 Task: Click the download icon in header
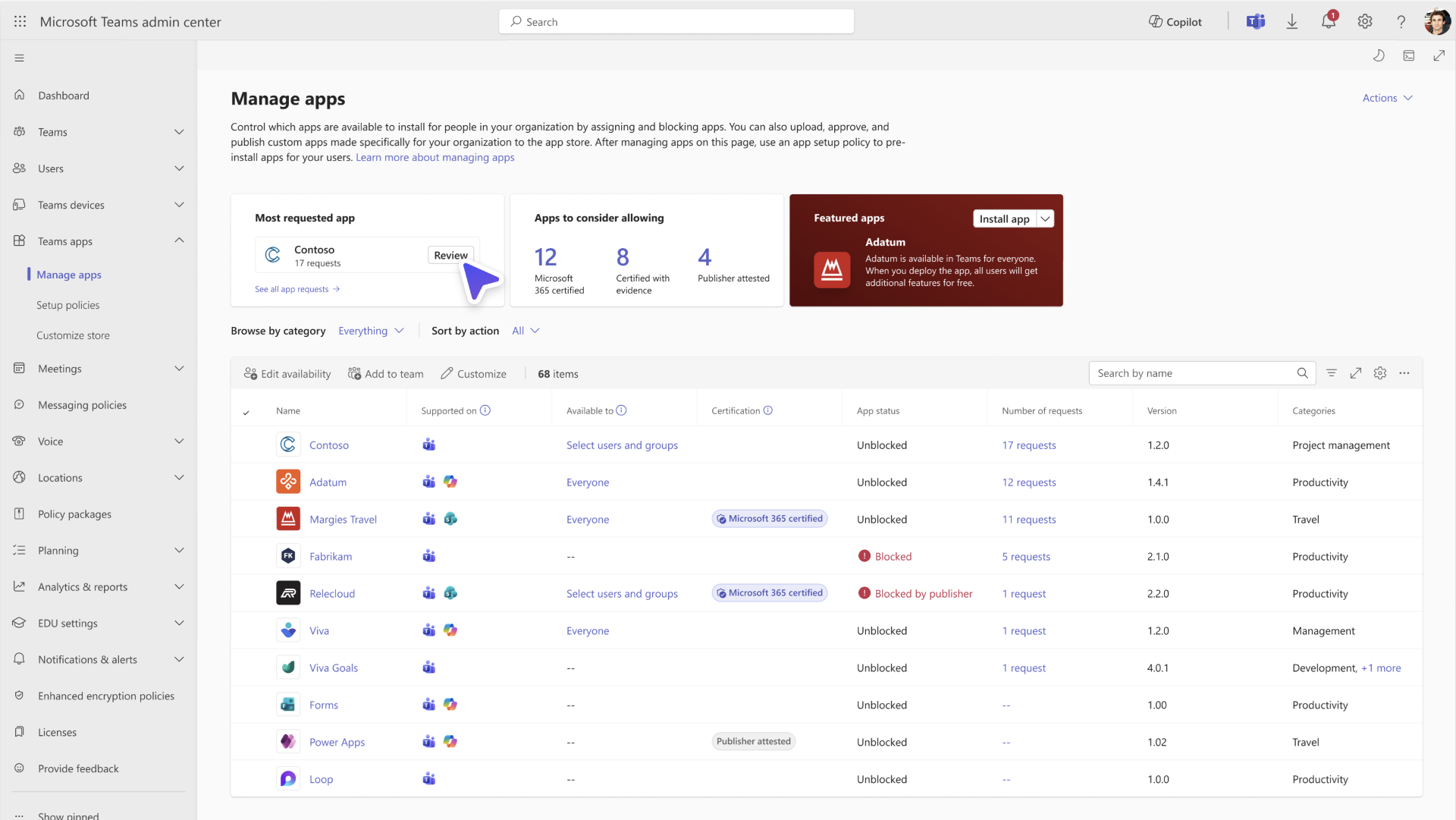[x=1292, y=22]
